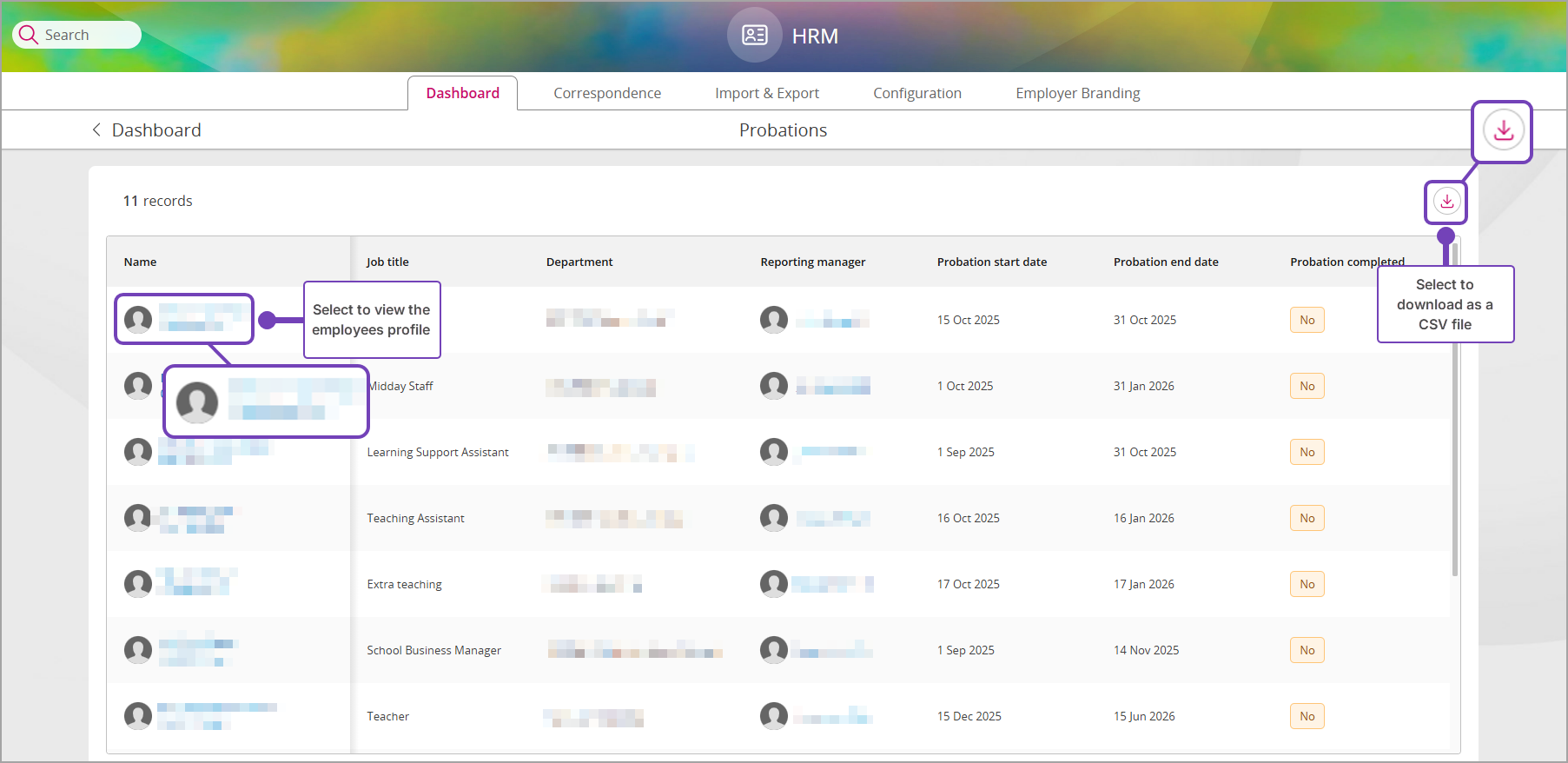Click the Probation end date column header

1165,262
